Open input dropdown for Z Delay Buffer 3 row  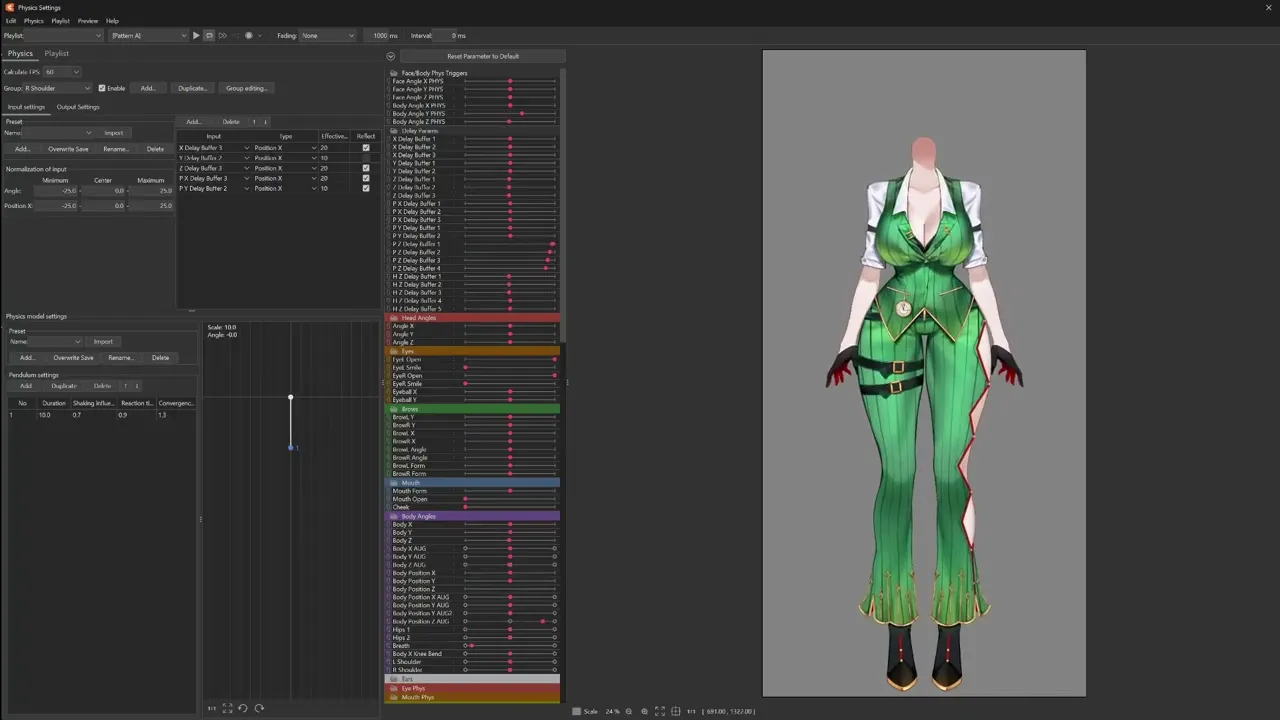click(214, 168)
